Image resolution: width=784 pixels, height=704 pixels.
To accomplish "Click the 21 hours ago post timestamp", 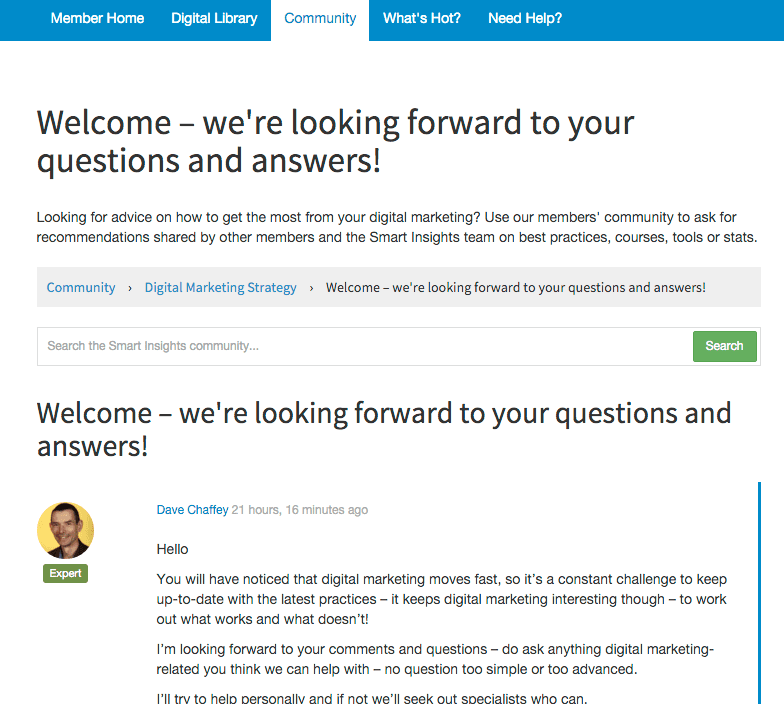I will 299,510.
